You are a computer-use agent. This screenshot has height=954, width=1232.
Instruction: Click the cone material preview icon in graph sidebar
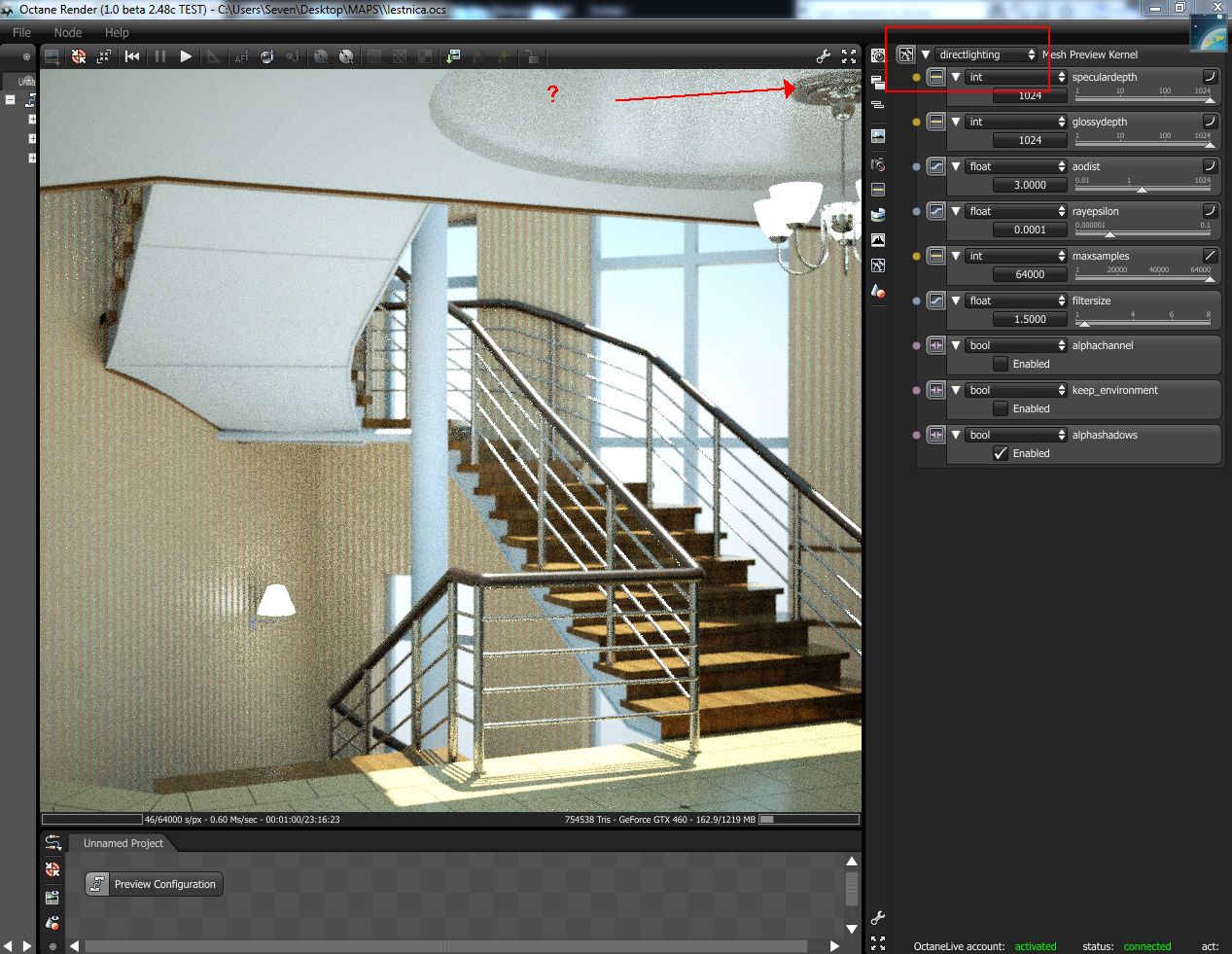pyautogui.click(x=53, y=922)
